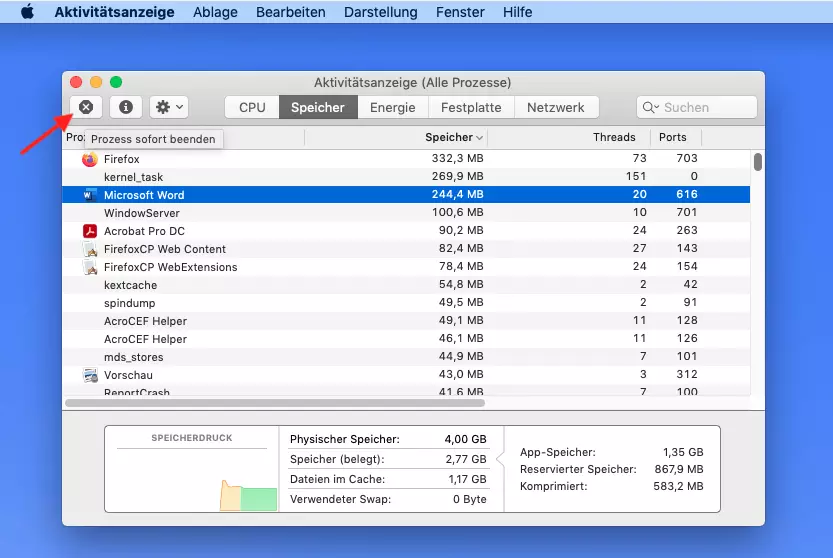Open the Fenster menu
Image resolution: width=833 pixels, height=558 pixels.
[460, 12]
